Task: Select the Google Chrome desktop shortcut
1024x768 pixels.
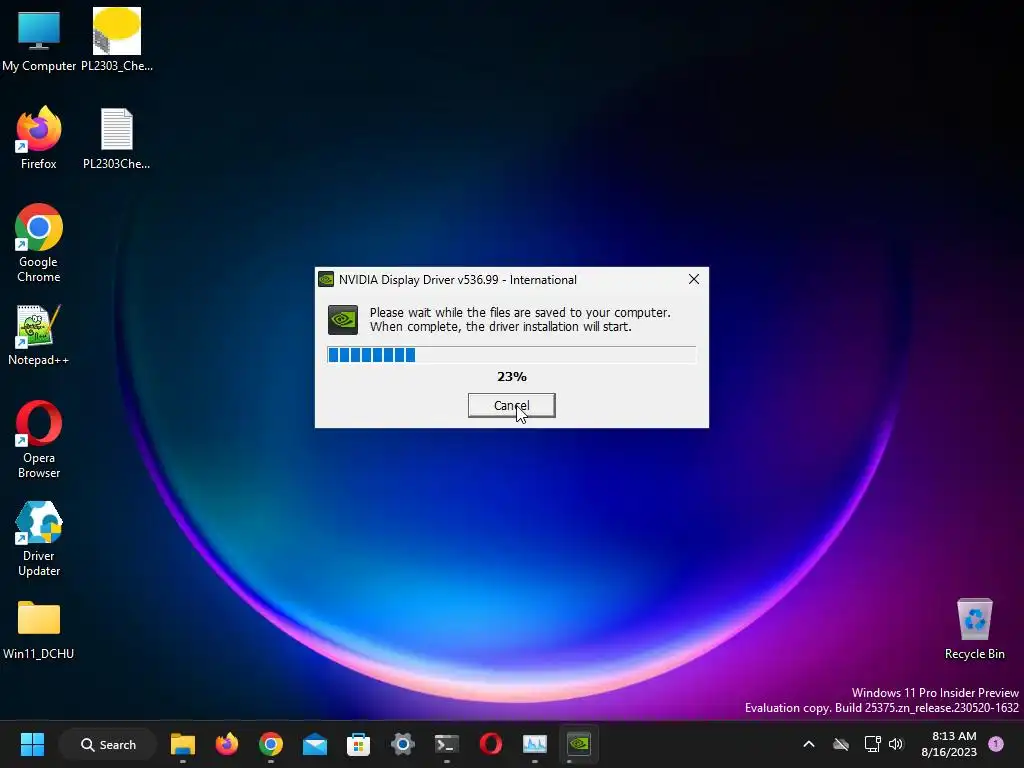Action: (39, 243)
